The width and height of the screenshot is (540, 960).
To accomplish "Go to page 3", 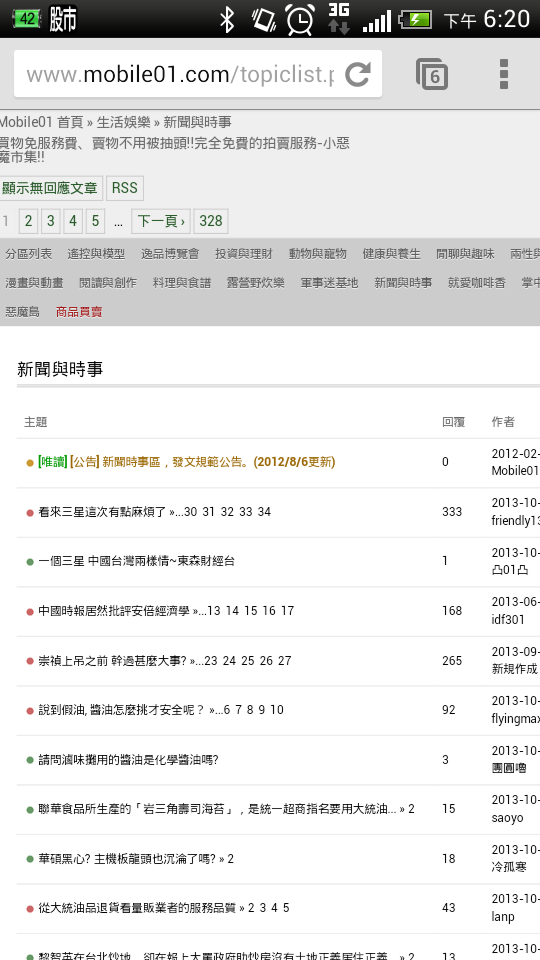I will 50,221.
